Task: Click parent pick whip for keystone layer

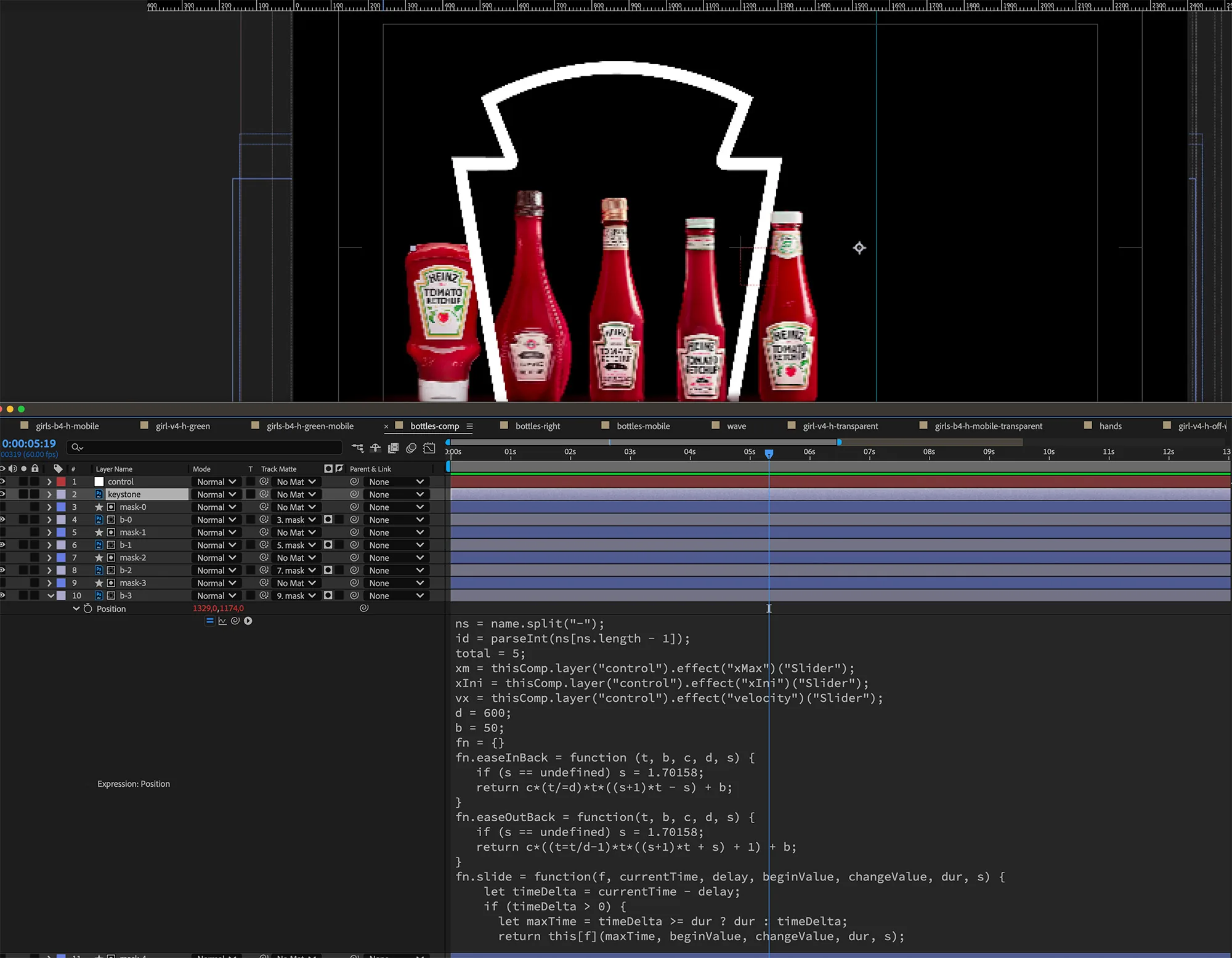Action: click(354, 494)
